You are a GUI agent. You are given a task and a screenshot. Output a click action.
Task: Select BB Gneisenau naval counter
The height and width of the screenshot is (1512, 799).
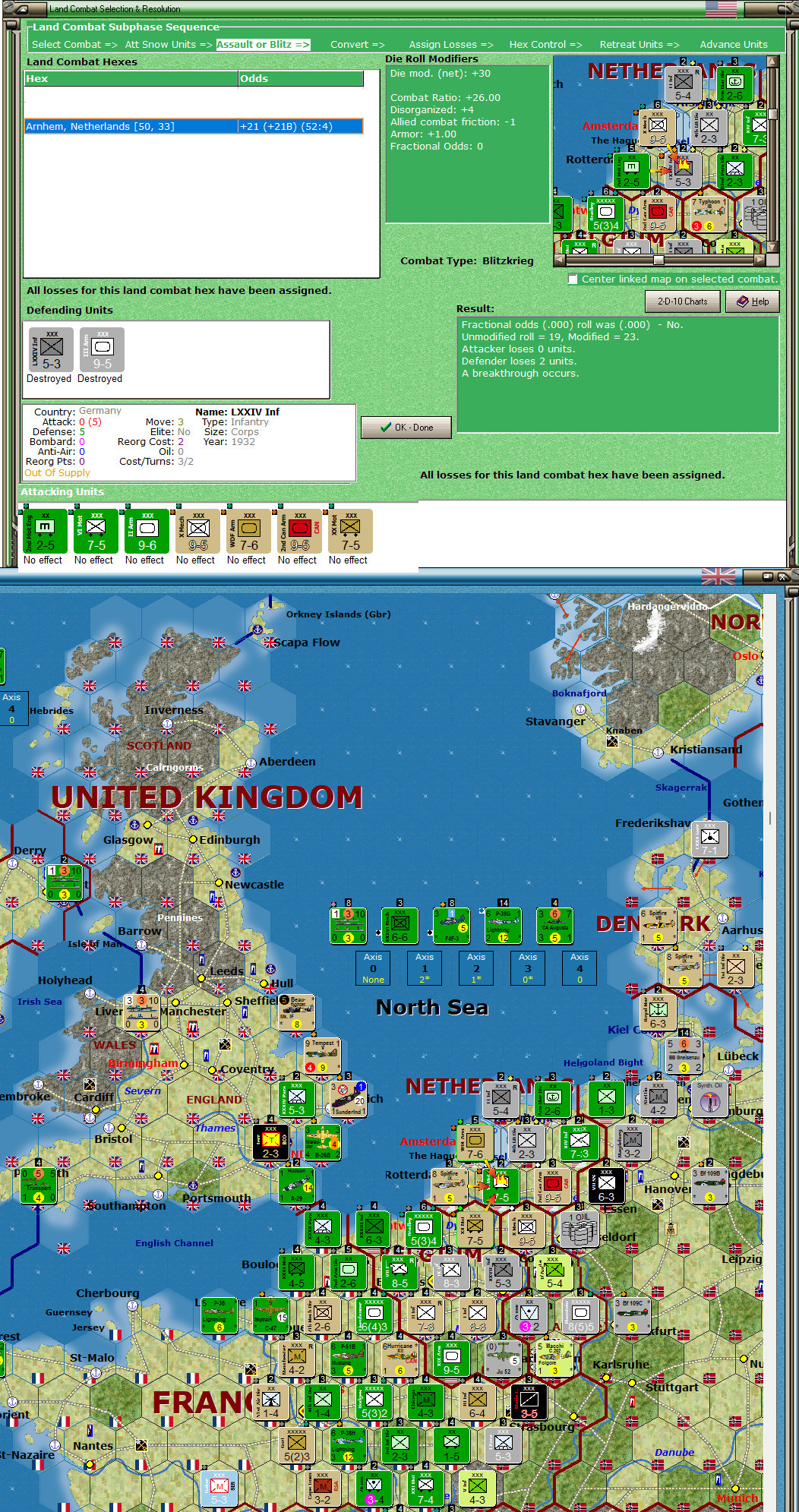coord(684,1056)
